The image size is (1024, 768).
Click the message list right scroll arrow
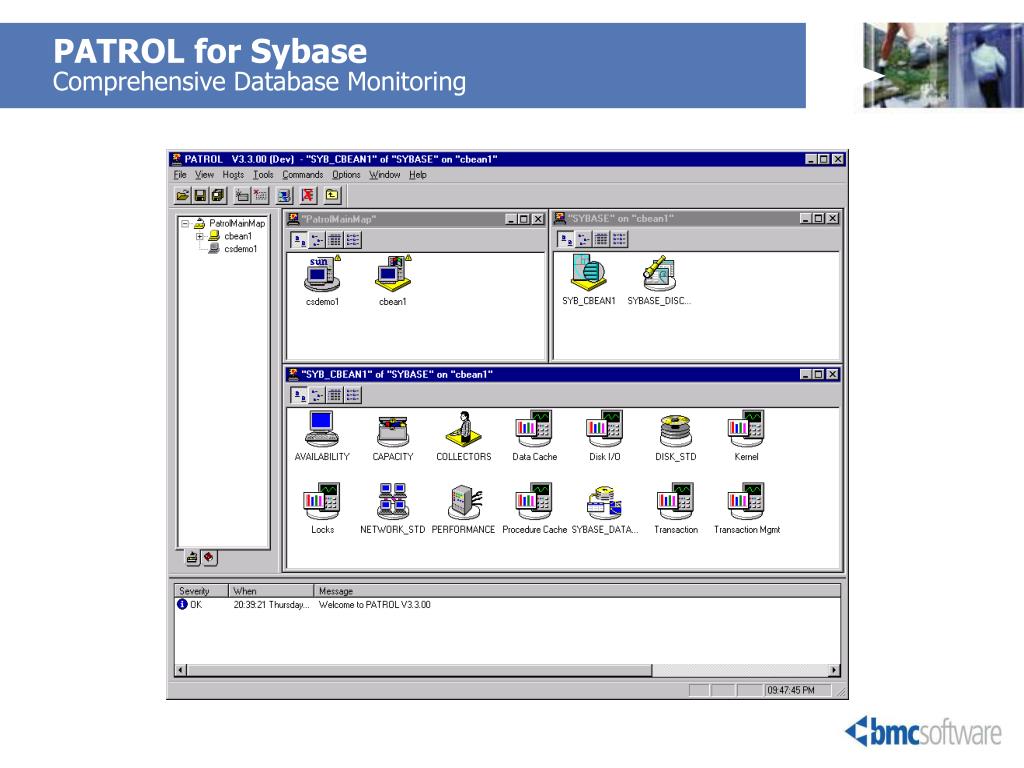pos(834,670)
